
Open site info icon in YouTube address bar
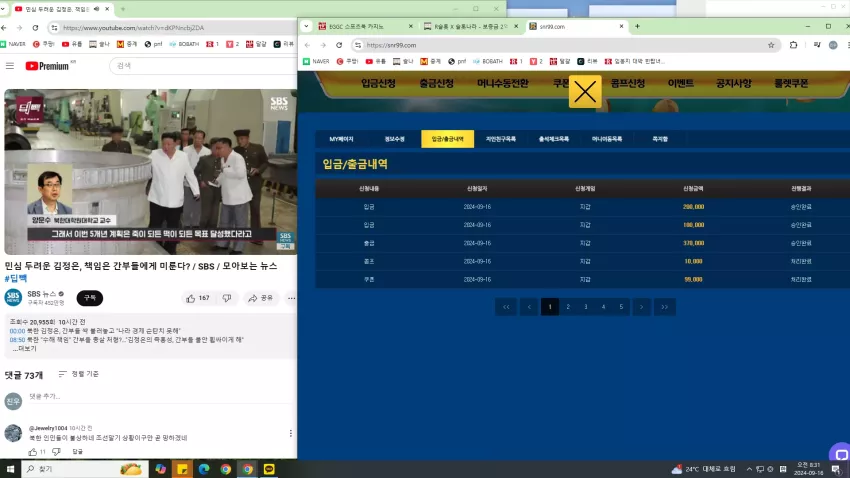[54, 28]
